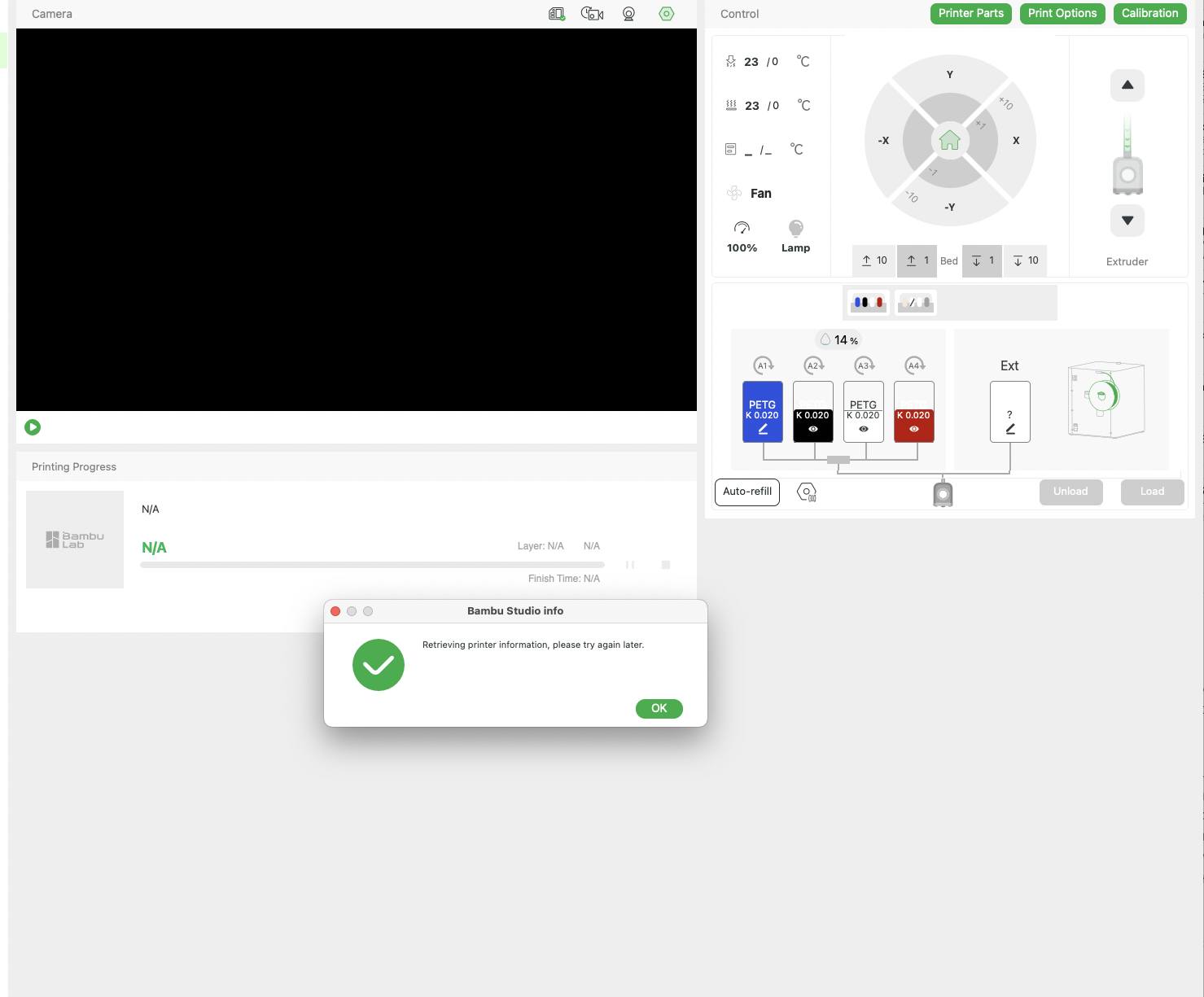Pause the print in Printing Progress
The height and width of the screenshot is (997, 1204).
point(629,565)
